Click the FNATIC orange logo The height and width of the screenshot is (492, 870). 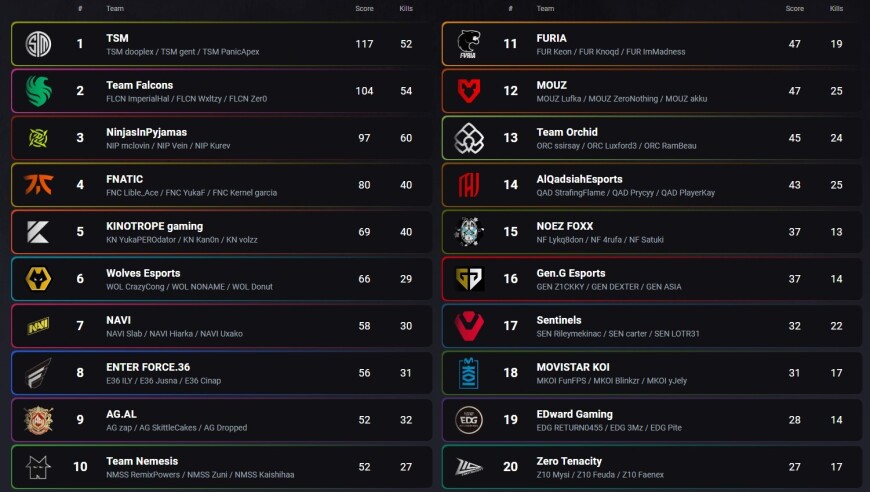point(38,185)
